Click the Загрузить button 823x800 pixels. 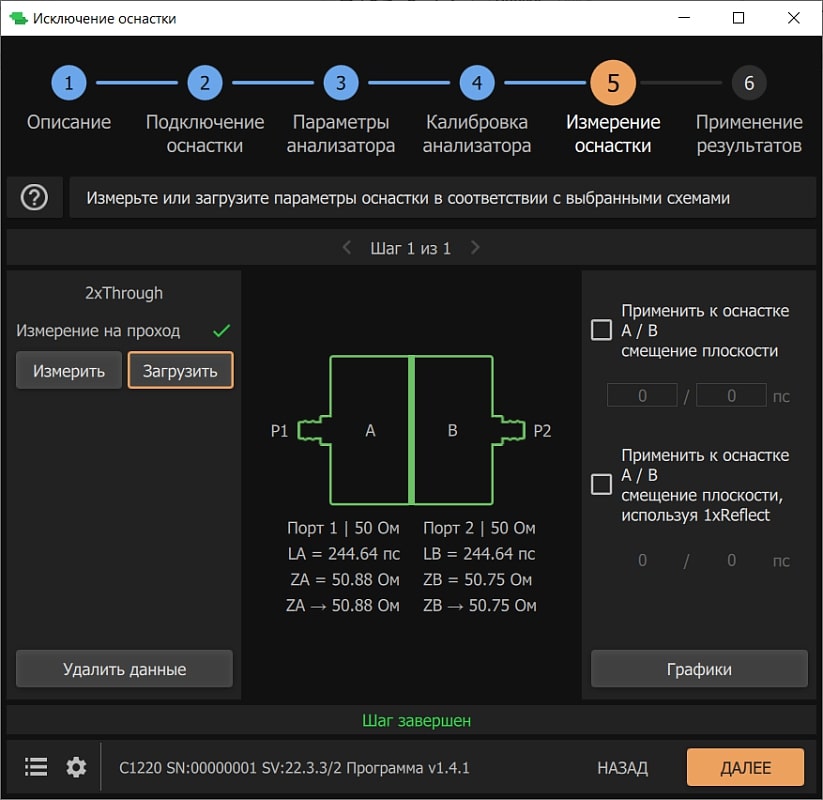click(x=180, y=370)
